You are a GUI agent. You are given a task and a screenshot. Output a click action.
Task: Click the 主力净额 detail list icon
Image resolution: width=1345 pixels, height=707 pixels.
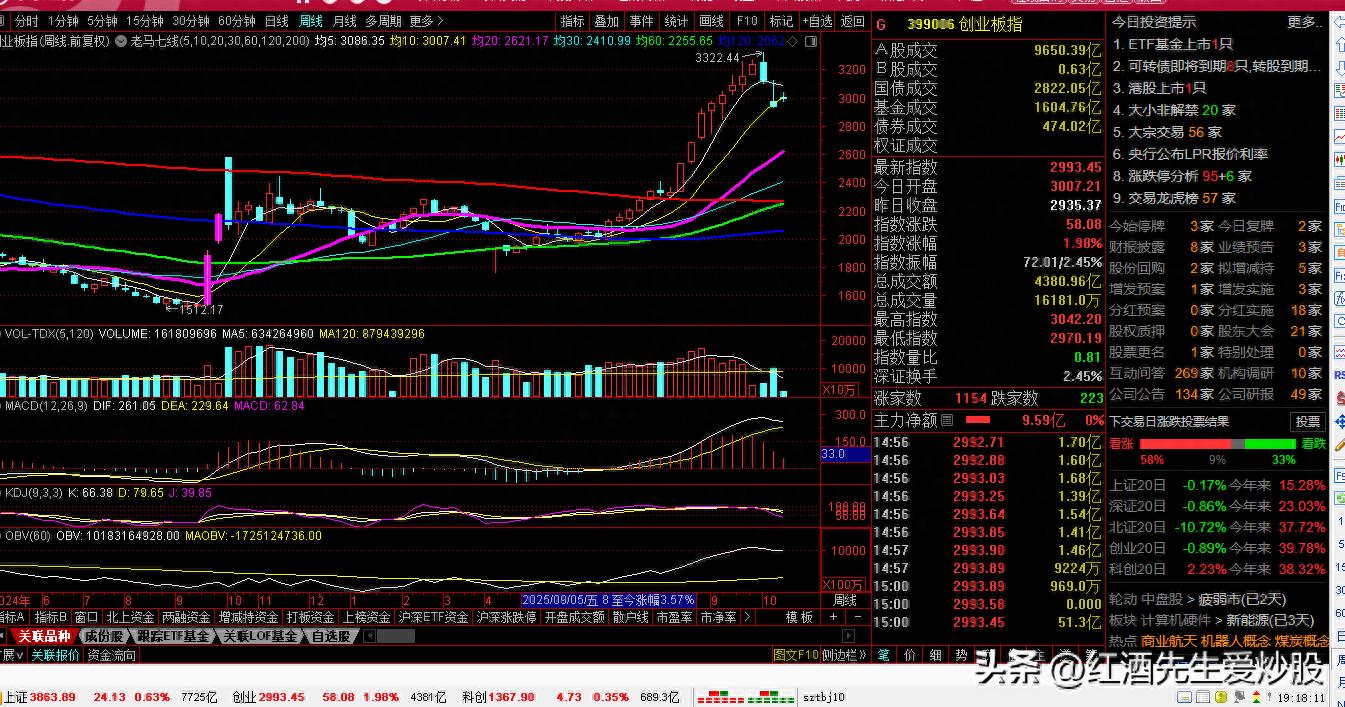point(947,421)
